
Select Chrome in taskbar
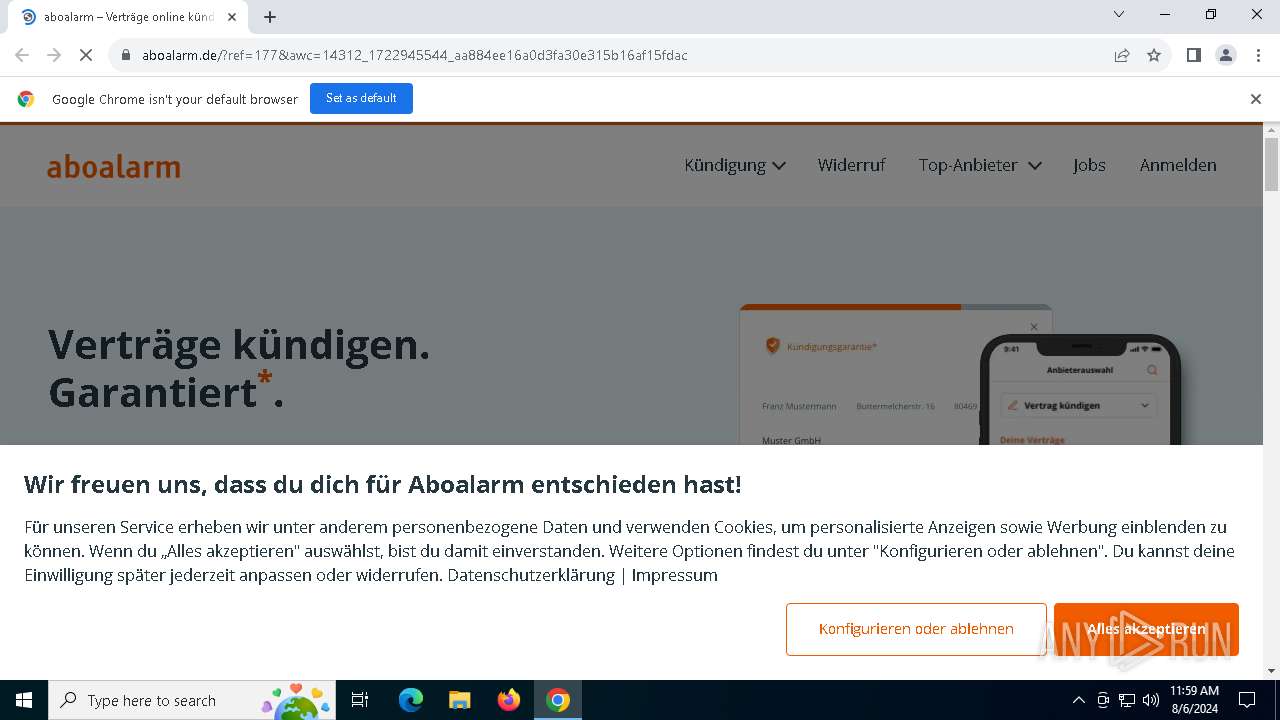558,700
